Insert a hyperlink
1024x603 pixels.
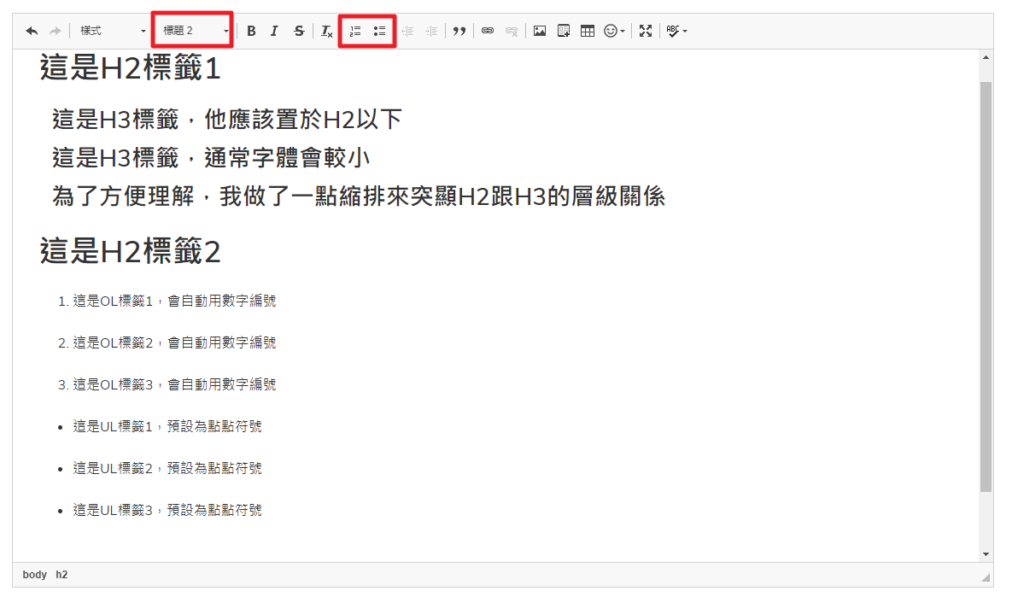coord(488,31)
